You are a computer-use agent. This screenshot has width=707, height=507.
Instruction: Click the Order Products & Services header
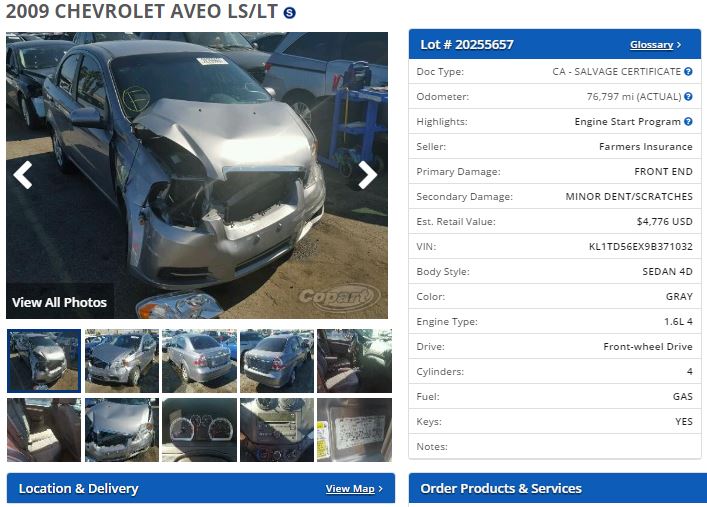558,489
